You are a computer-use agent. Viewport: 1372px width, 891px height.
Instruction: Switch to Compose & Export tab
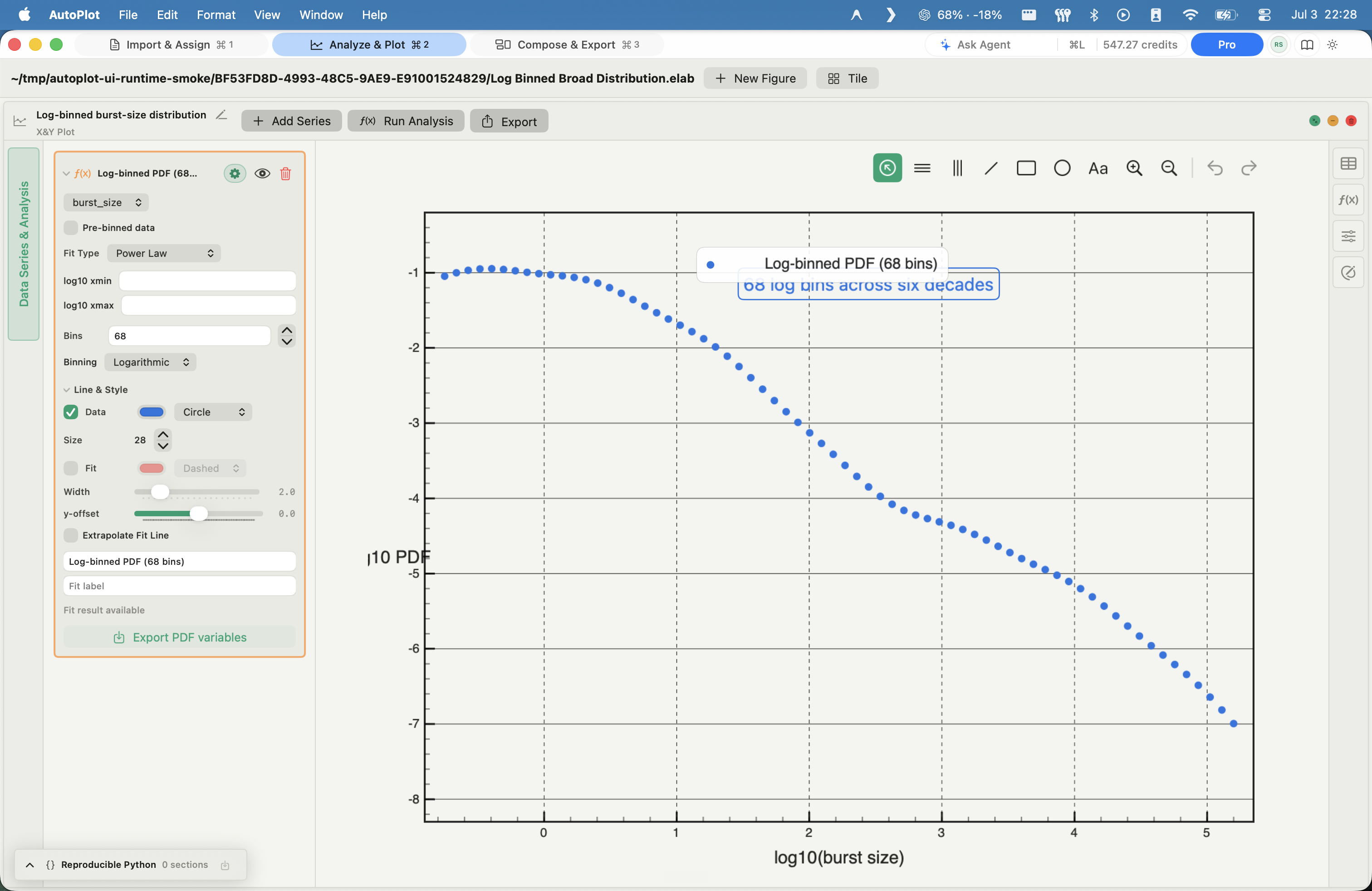tap(567, 44)
